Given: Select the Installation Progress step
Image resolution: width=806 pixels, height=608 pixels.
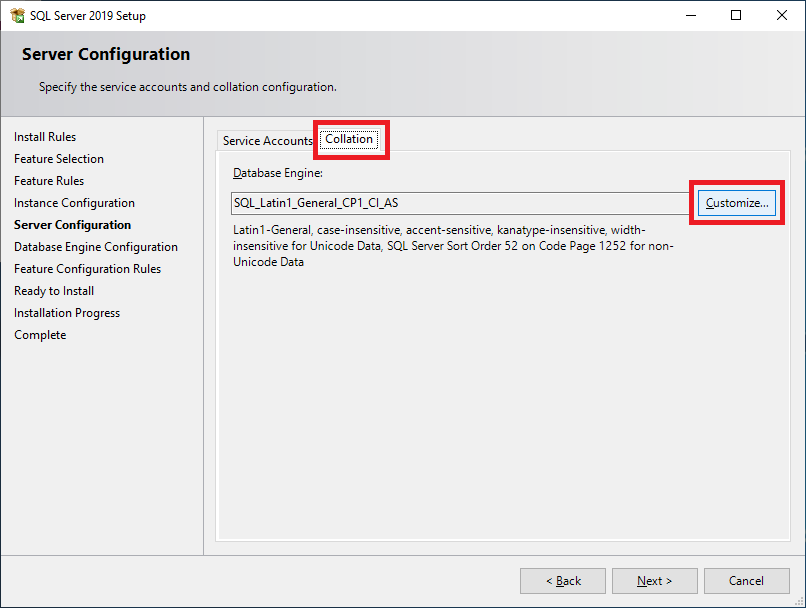Looking at the screenshot, I should [67, 313].
